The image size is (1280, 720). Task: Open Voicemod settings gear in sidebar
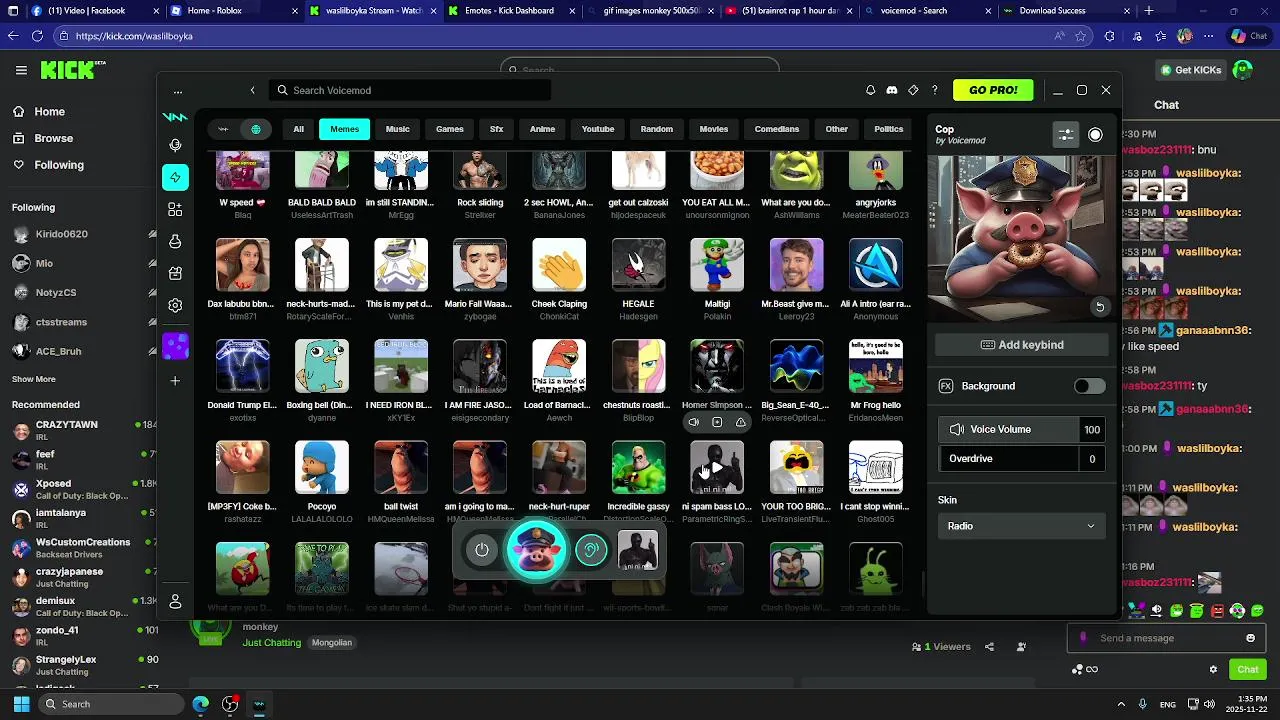(x=175, y=305)
